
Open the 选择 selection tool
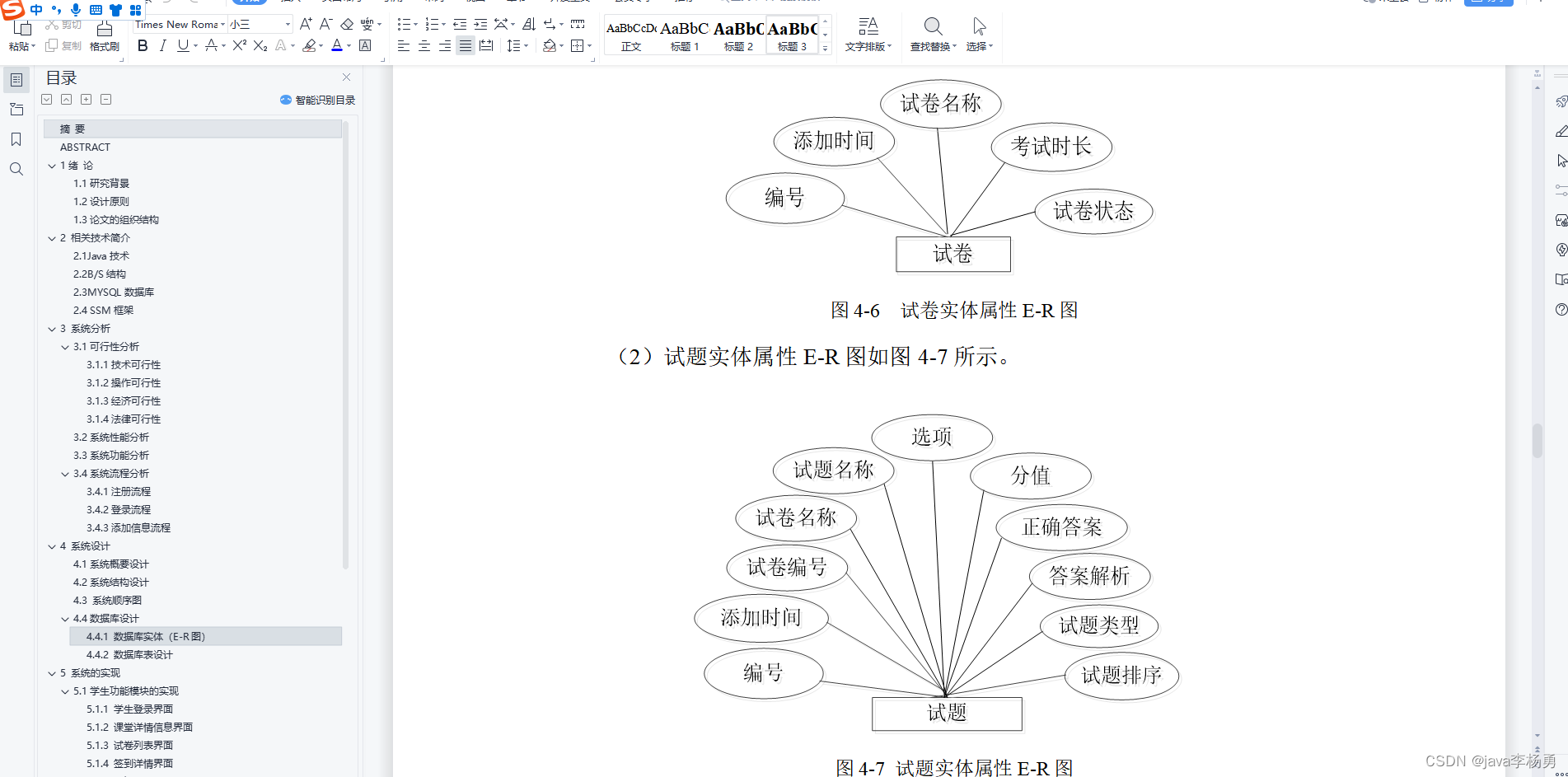pyautogui.click(x=980, y=35)
